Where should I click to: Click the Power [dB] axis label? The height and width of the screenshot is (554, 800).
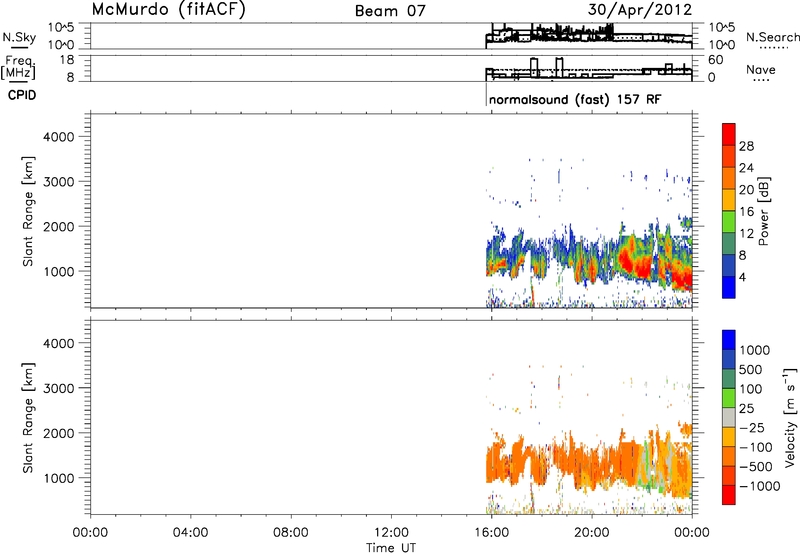tap(763, 211)
